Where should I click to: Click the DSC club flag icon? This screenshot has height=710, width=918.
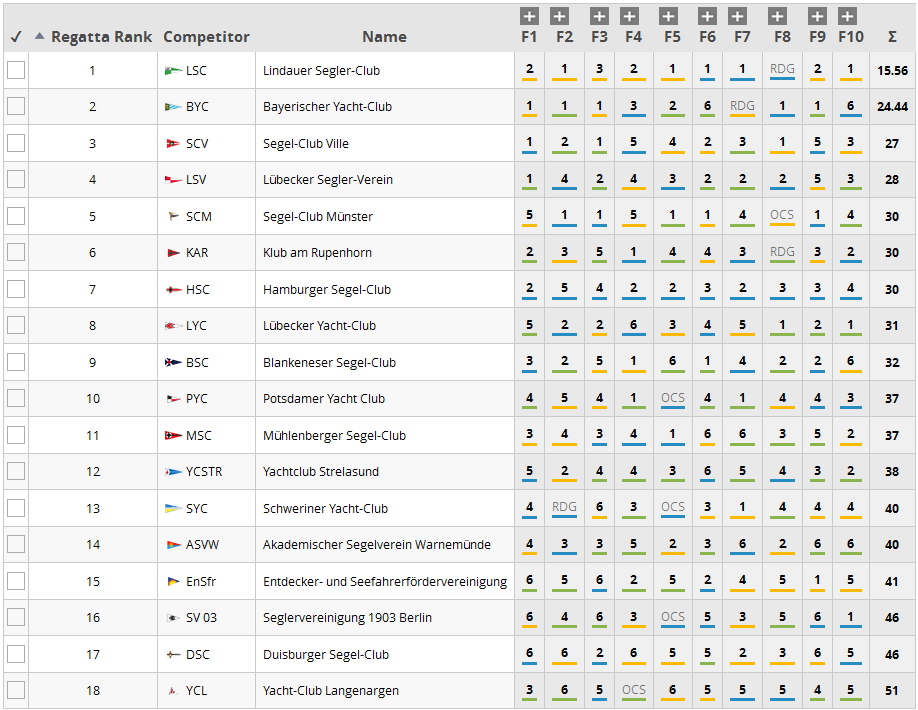[173, 654]
